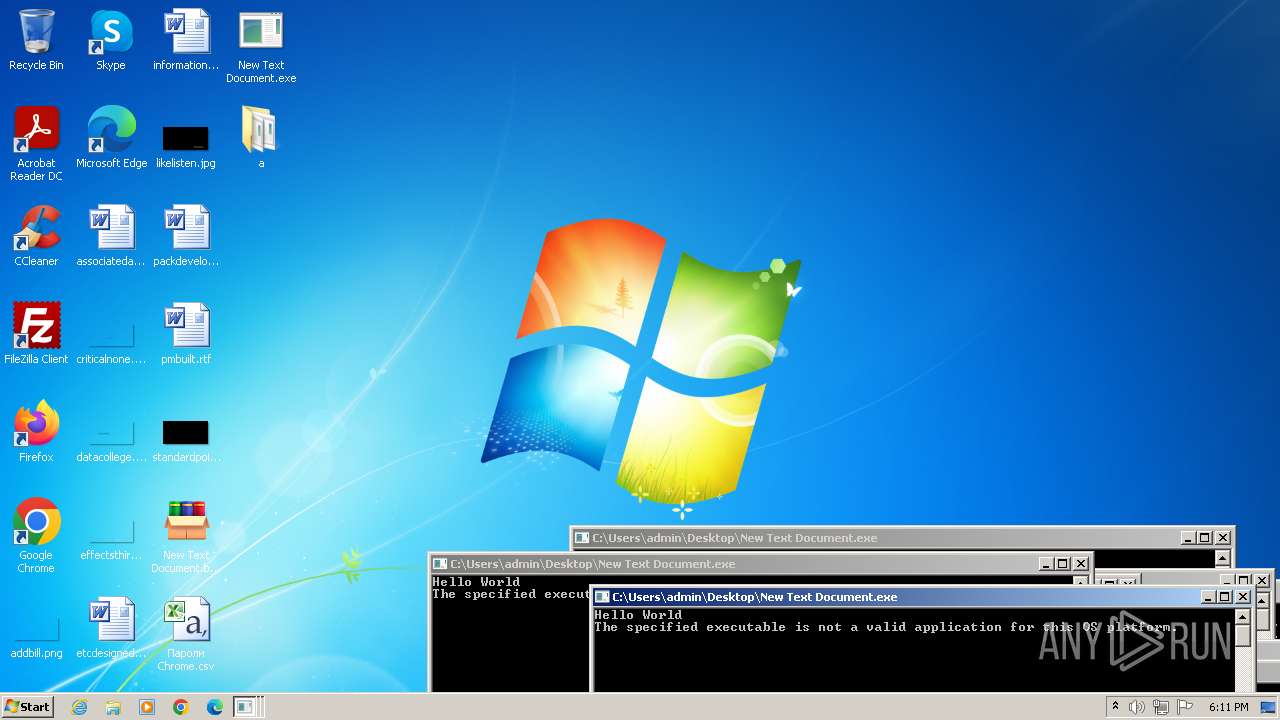Launch CCleaner from desktop
This screenshot has height=720, width=1280.
[36, 236]
